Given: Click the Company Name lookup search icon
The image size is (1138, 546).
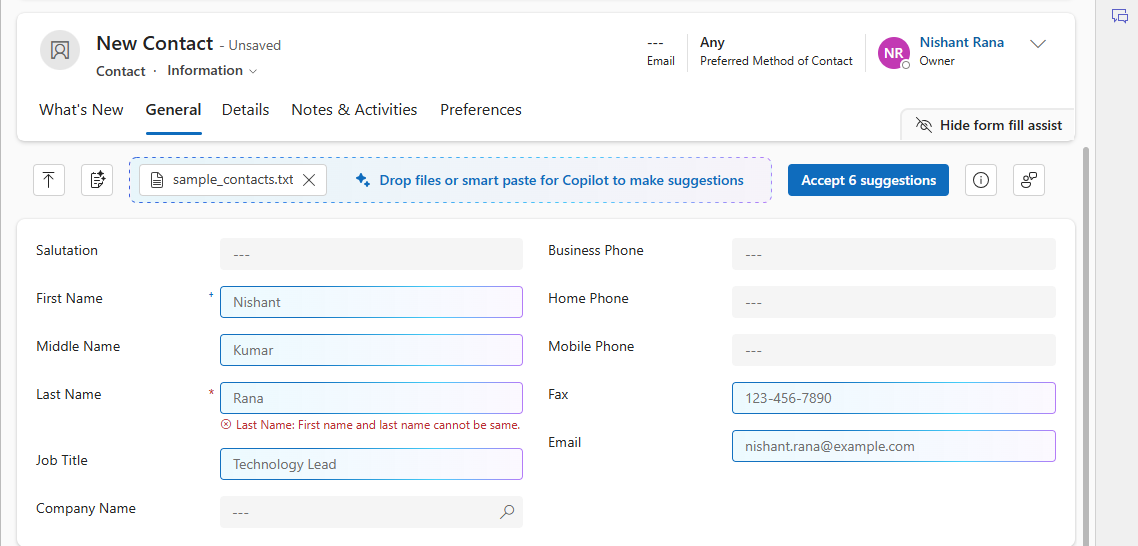Looking at the screenshot, I should [507, 512].
